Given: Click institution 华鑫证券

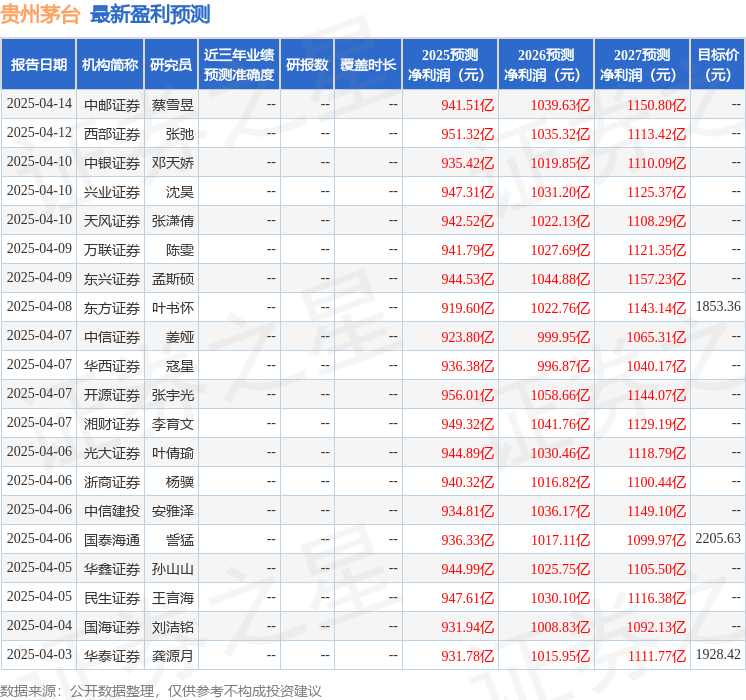Looking at the screenshot, I should pyautogui.click(x=112, y=569).
